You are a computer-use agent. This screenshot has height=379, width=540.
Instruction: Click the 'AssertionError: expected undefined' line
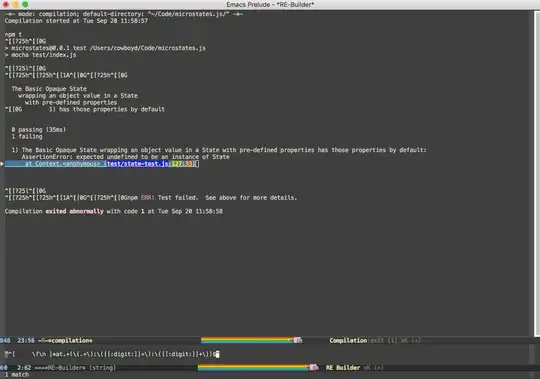pos(125,157)
